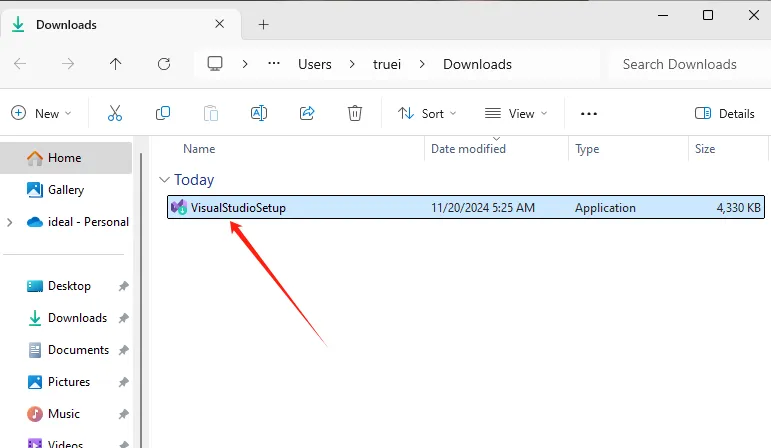Show hidden breadcrumb path ellipsis
This screenshot has height=448, width=771.
pyautogui.click(x=274, y=63)
